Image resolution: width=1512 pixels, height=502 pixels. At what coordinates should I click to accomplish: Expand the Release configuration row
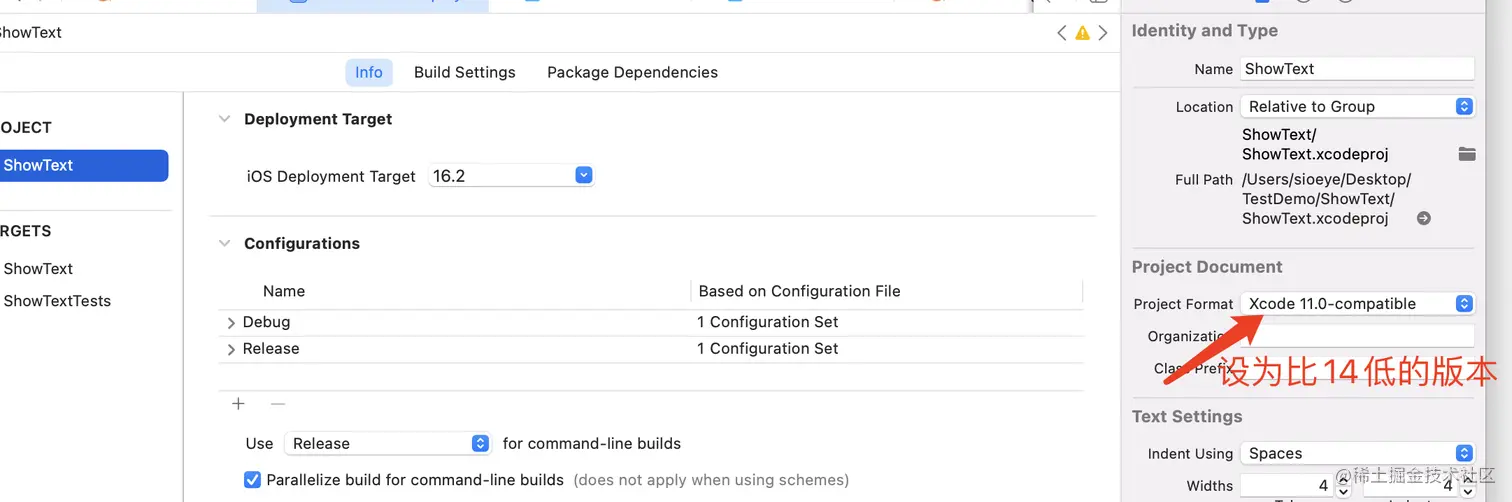pyautogui.click(x=231, y=349)
